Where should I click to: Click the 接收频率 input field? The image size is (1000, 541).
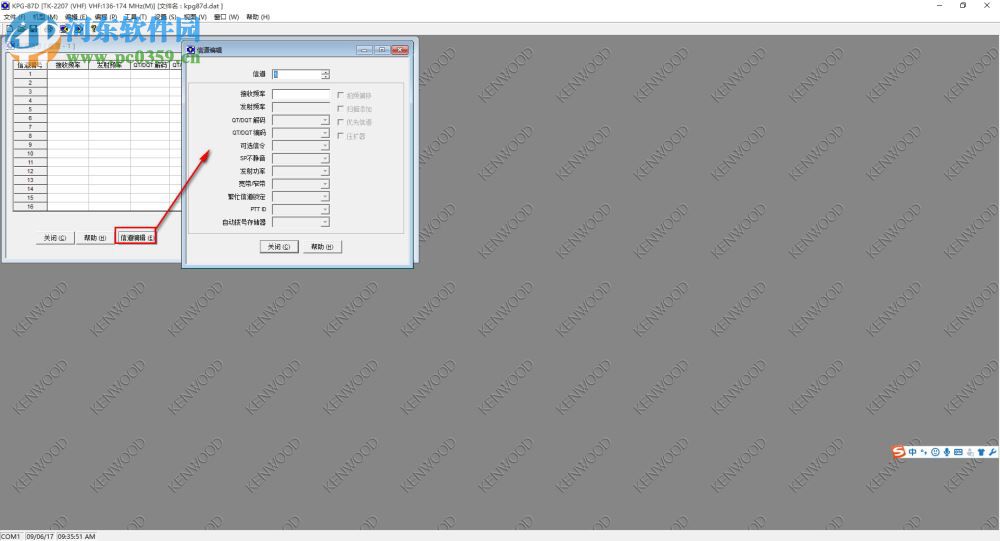(300, 94)
